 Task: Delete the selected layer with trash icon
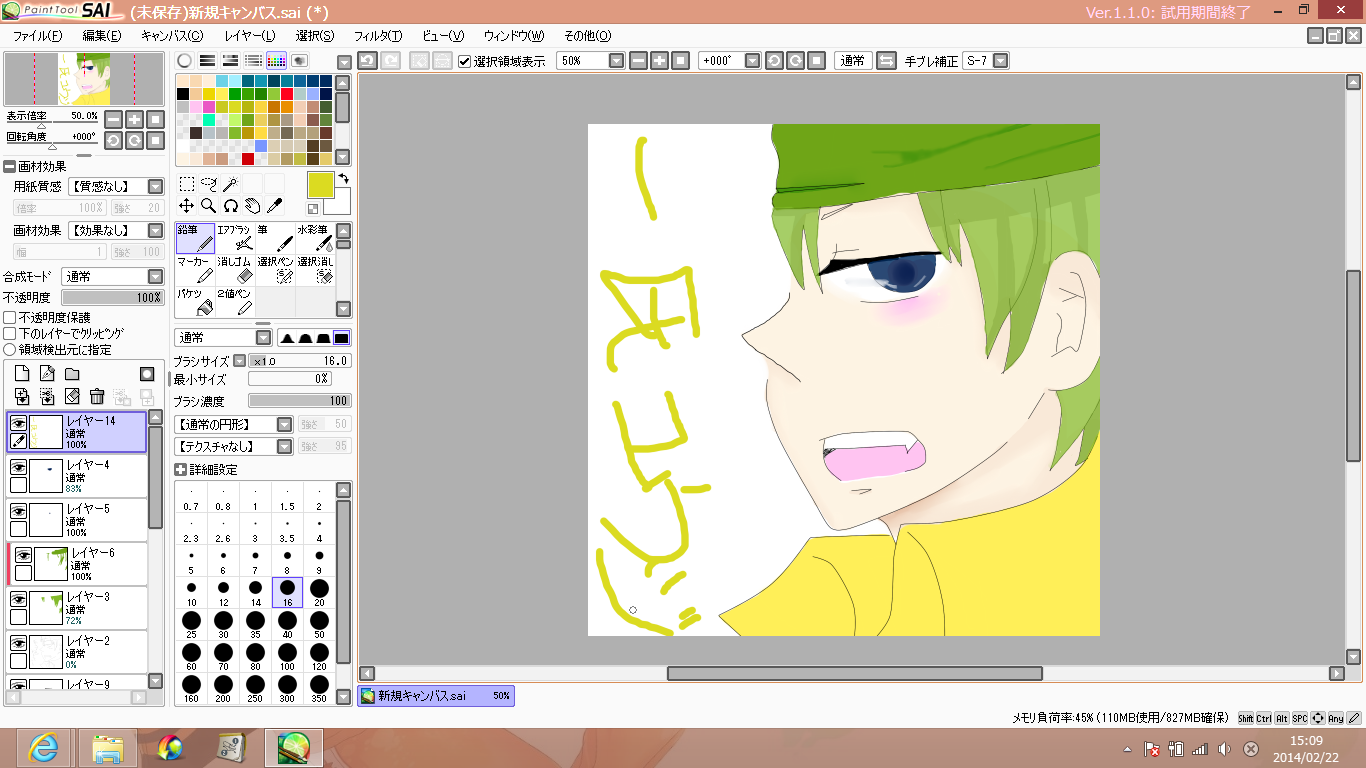point(97,397)
